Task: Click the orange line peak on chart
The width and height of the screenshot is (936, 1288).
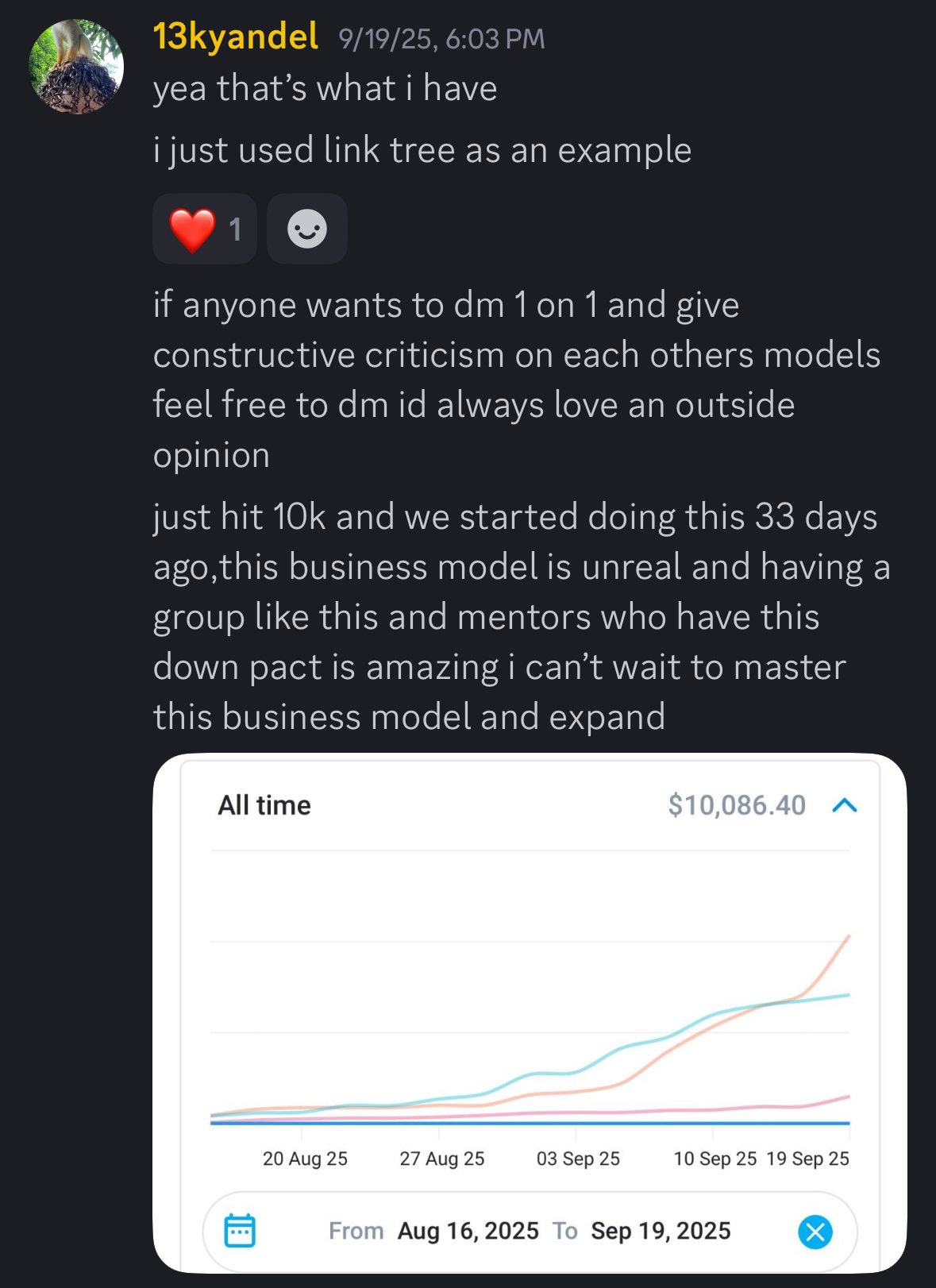Action: pyautogui.click(x=847, y=938)
